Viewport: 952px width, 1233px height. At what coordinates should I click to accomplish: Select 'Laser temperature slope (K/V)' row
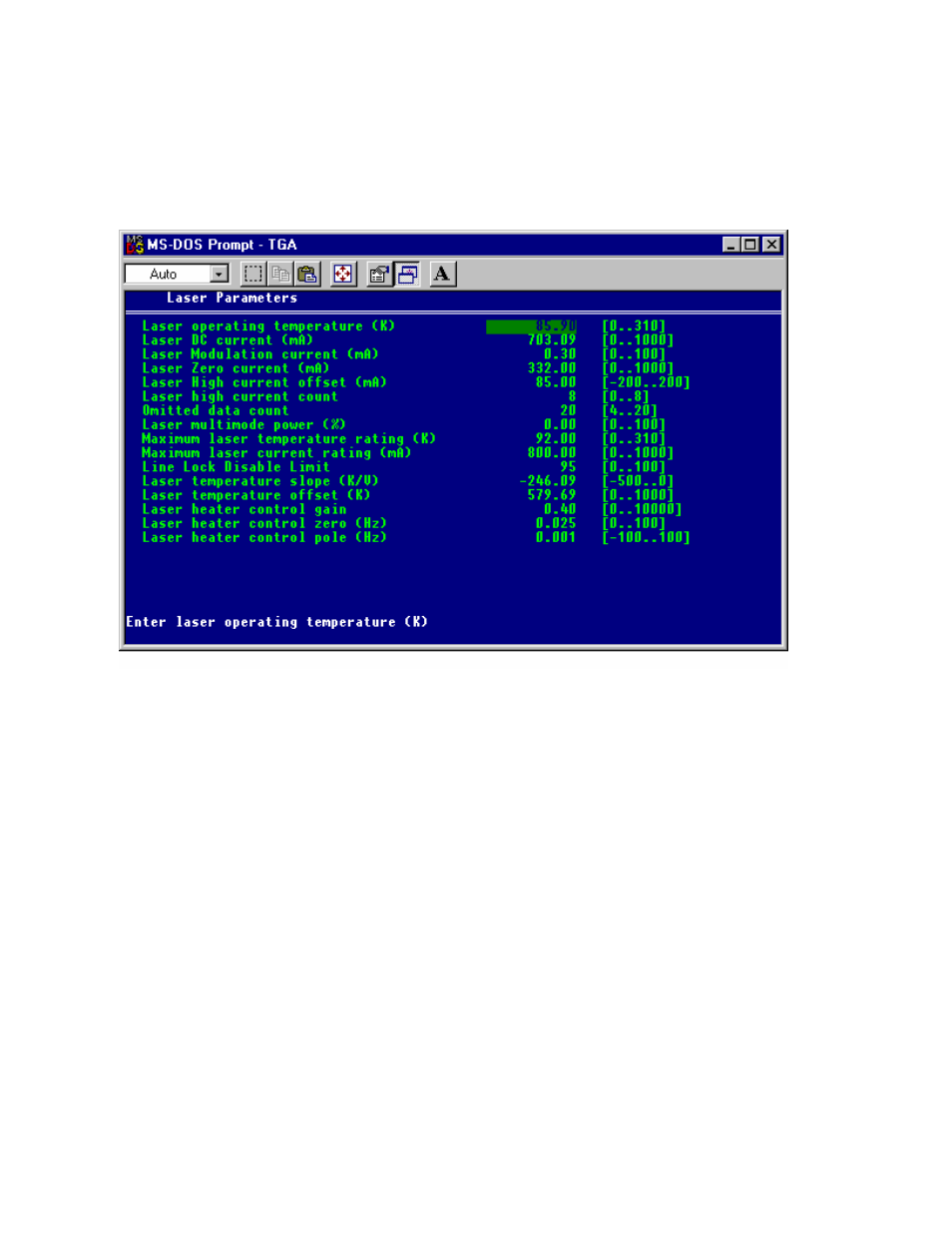(x=407, y=480)
